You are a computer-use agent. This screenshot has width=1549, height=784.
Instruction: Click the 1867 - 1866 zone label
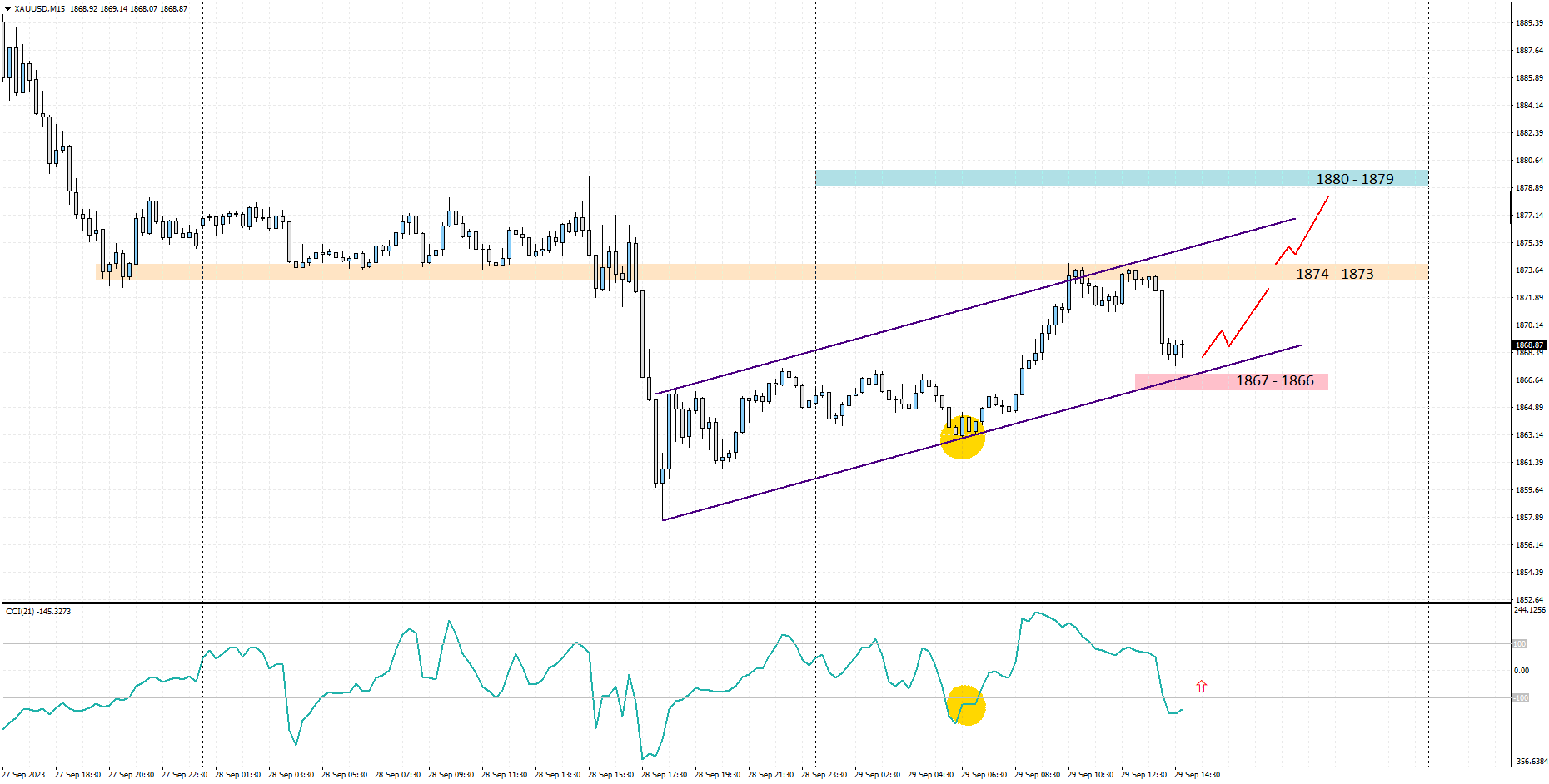(x=1274, y=380)
